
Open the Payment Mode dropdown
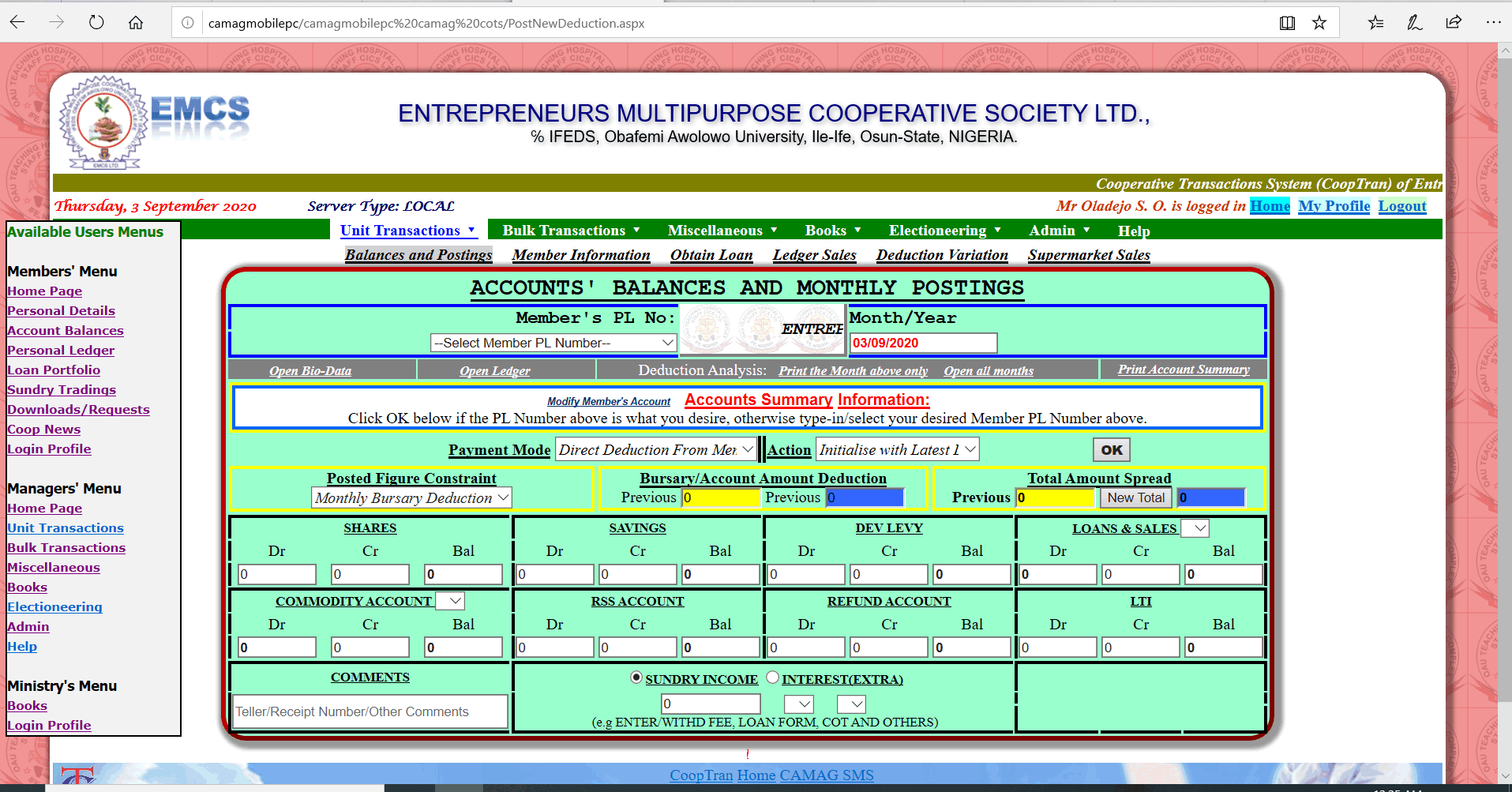(x=655, y=449)
